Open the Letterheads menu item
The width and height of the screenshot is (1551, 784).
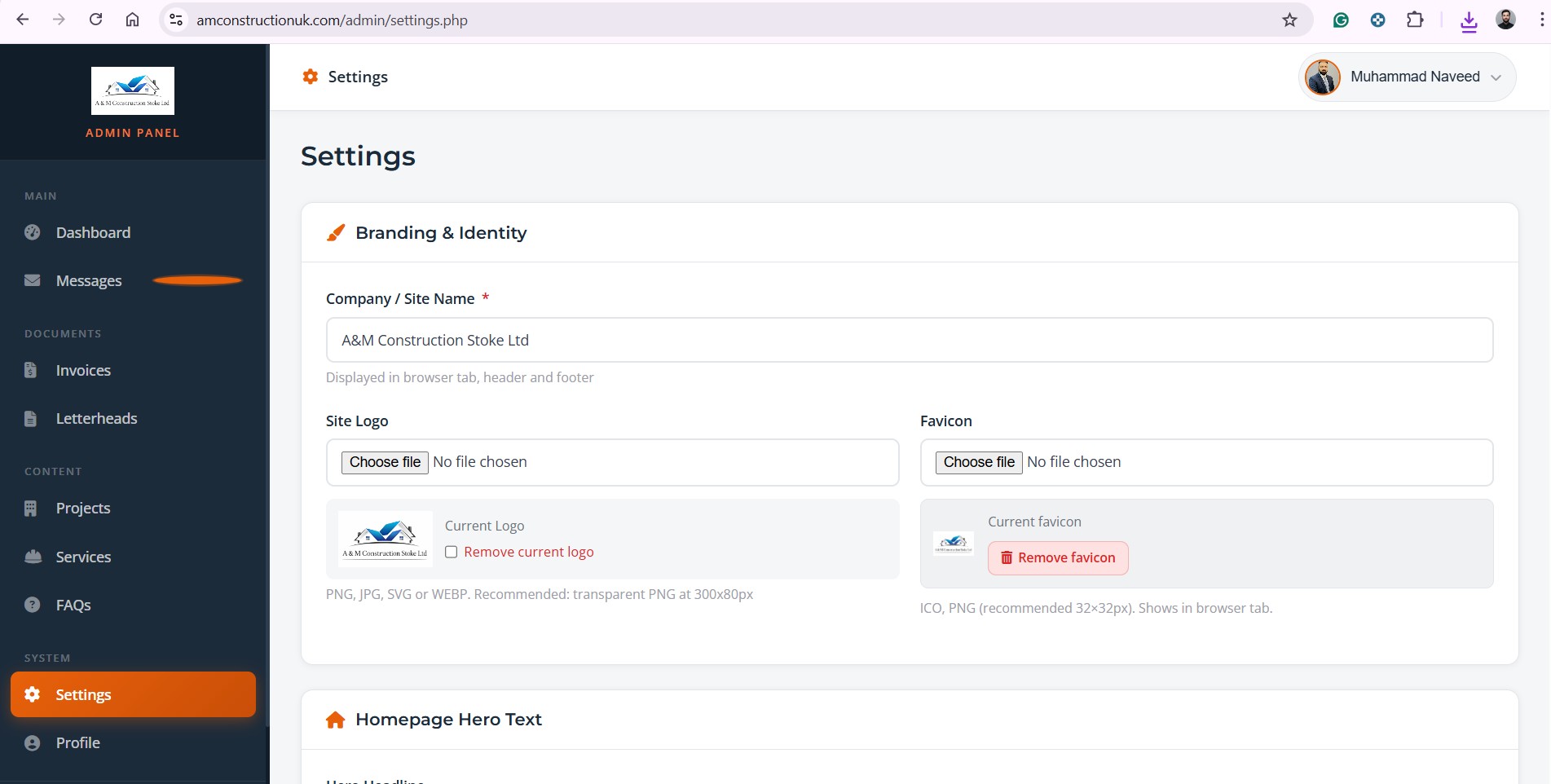[x=96, y=418]
